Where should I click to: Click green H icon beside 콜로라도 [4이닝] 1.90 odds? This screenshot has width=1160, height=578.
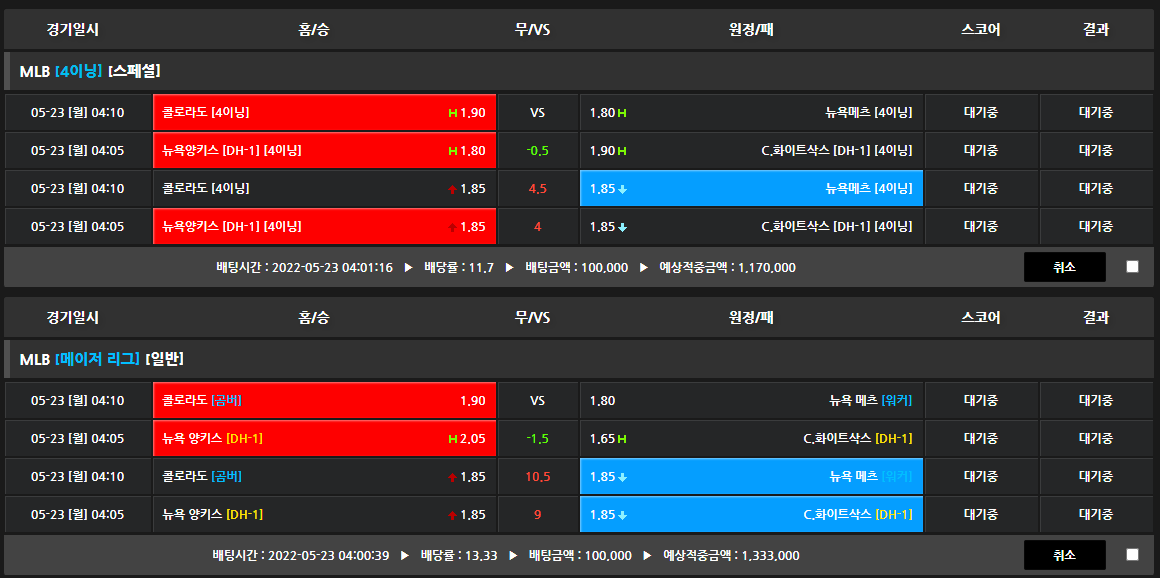point(452,113)
